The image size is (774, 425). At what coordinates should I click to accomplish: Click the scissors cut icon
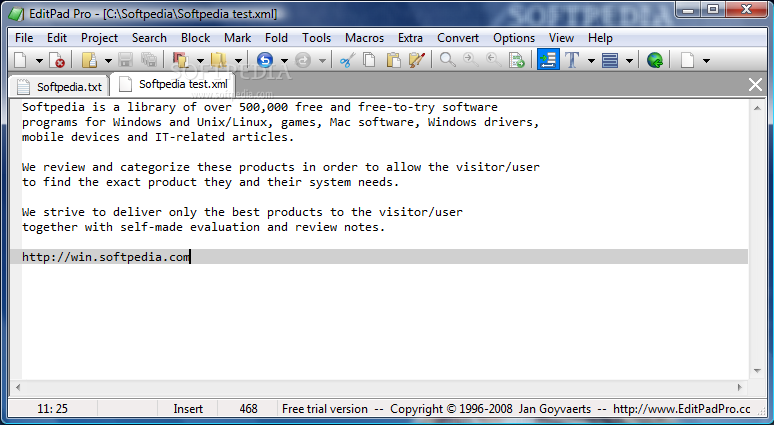[348, 60]
